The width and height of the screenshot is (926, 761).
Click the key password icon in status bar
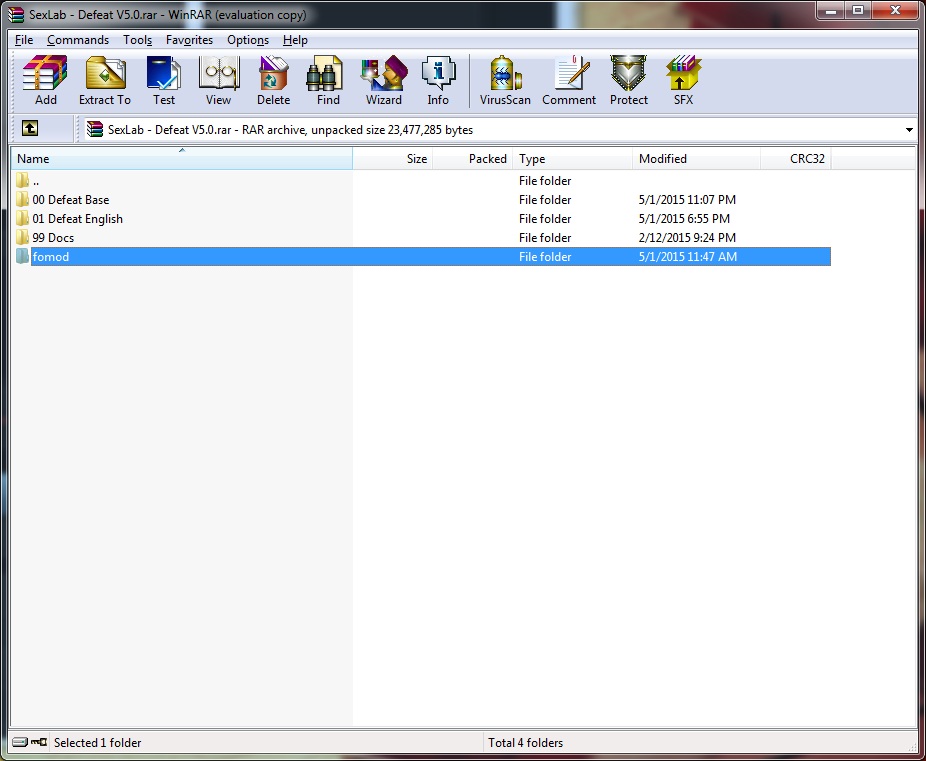[39, 742]
